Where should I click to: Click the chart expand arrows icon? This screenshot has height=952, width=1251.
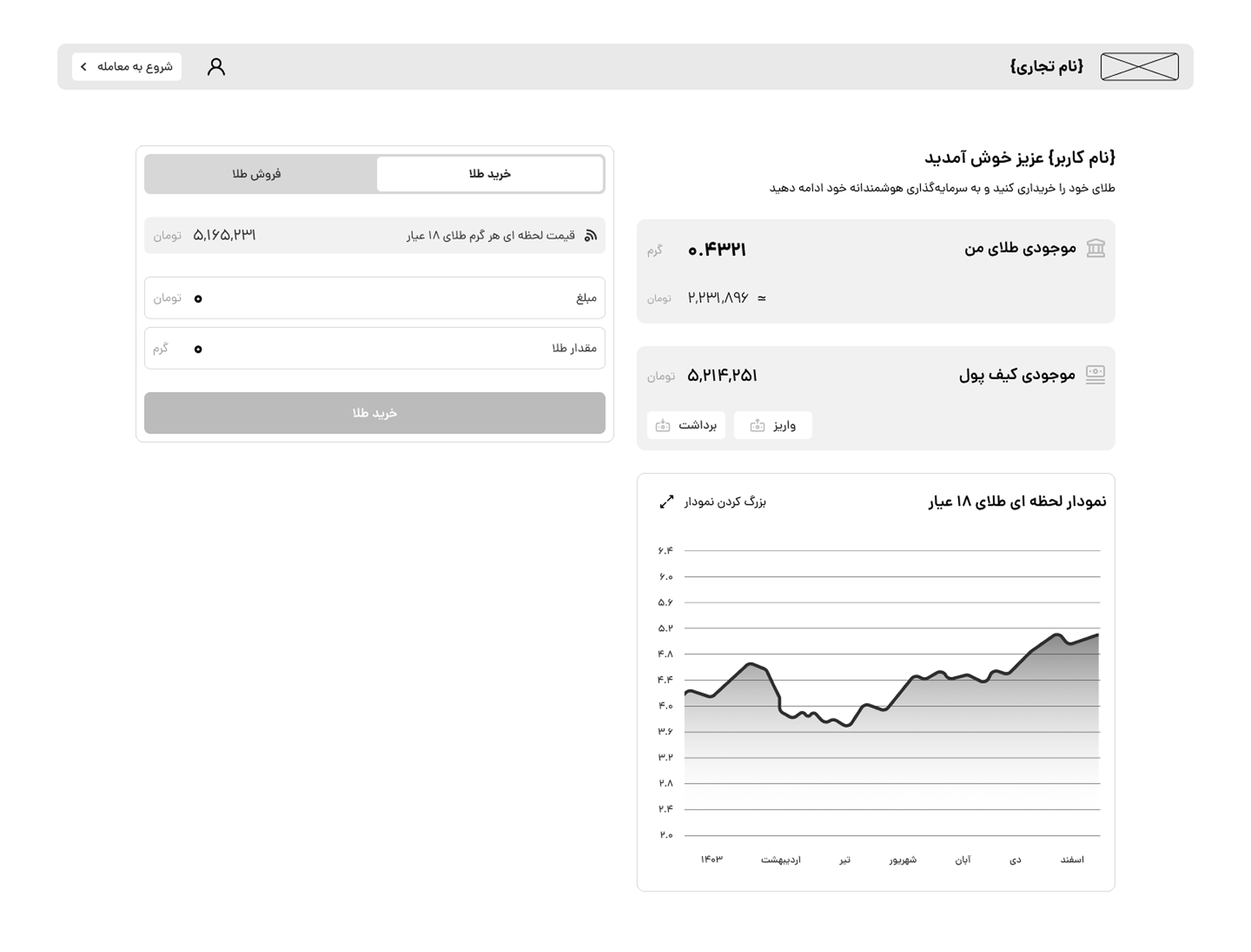tap(667, 502)
